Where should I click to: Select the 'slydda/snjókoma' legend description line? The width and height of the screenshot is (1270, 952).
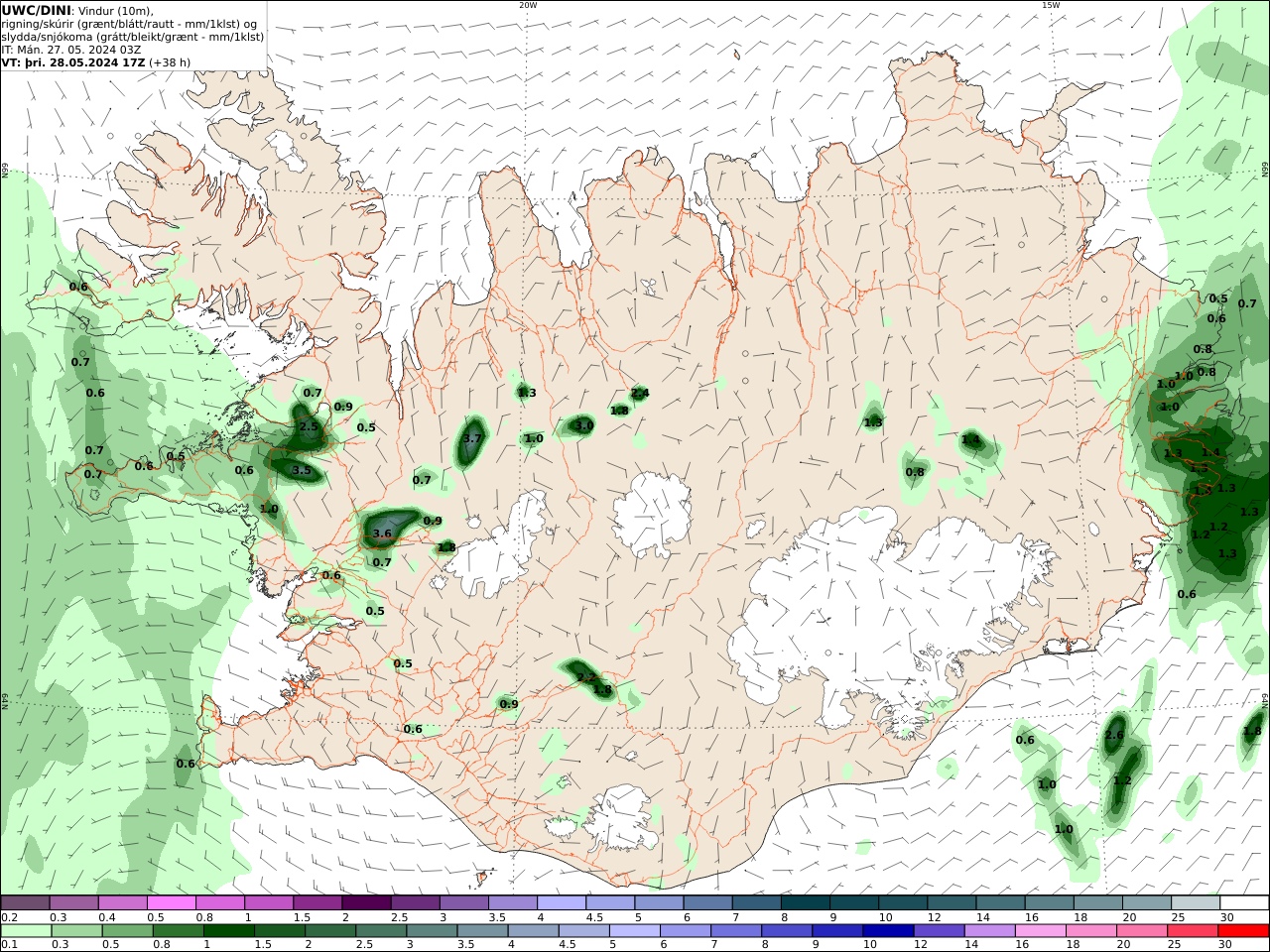132,37
